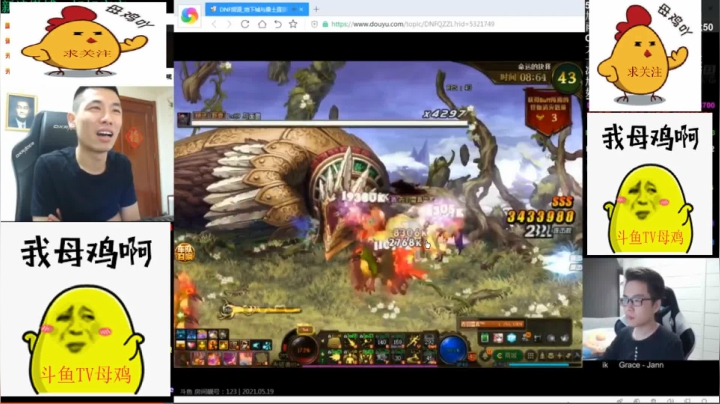Bookmark the page with star icon

(x=293, y=24)
